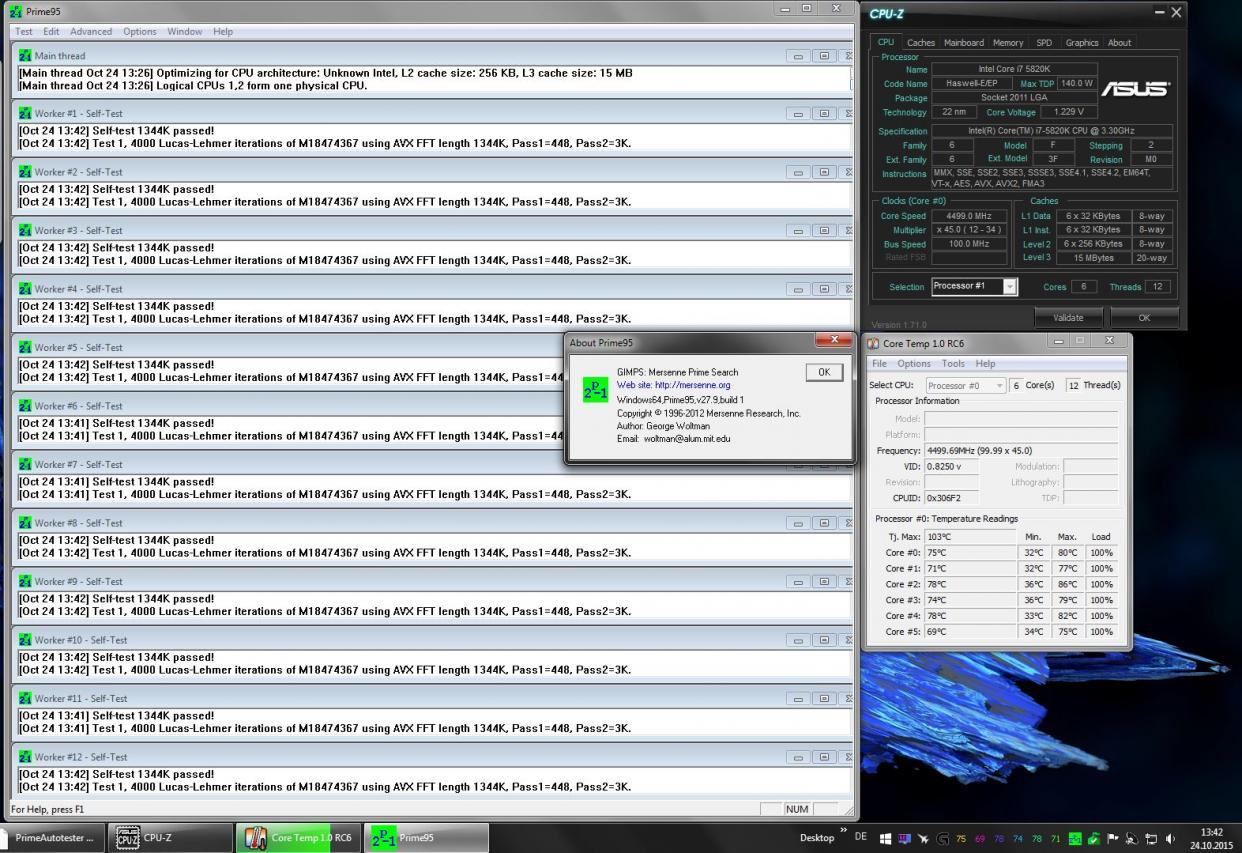This screenshot has width=1242, height=853.
Task: Click the NUM indicator in Prime95 status bar
Action: click(797, 809)
